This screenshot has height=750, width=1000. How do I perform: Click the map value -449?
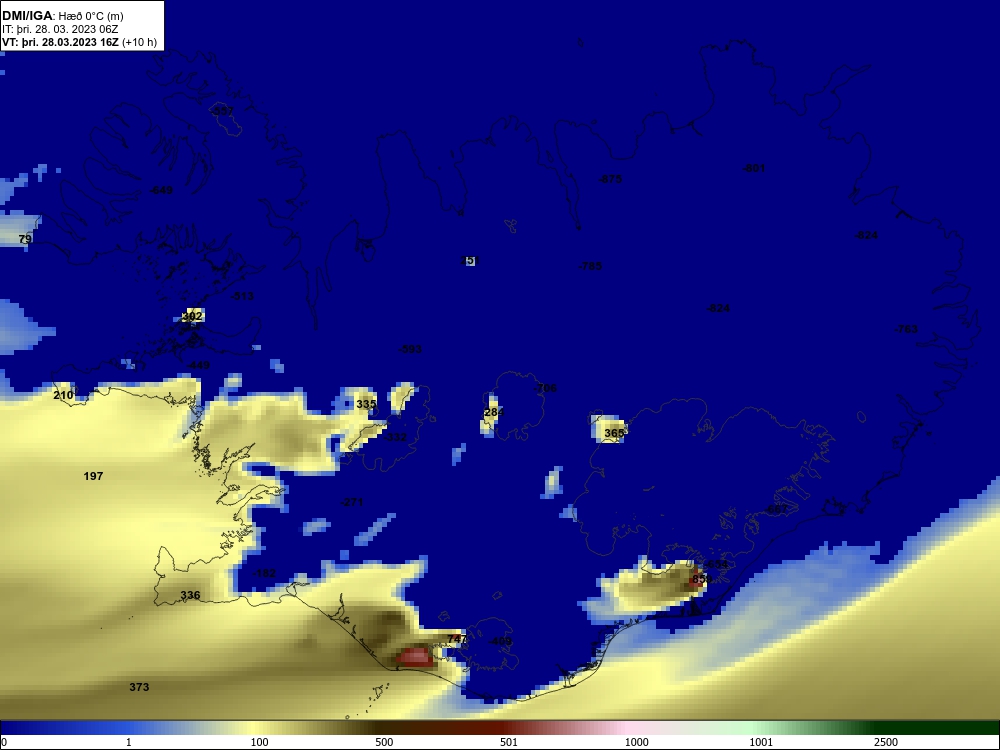198,365
